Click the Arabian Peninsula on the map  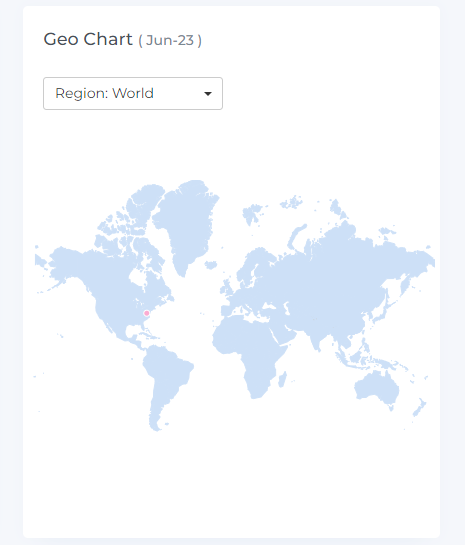[x=283, y=332]
